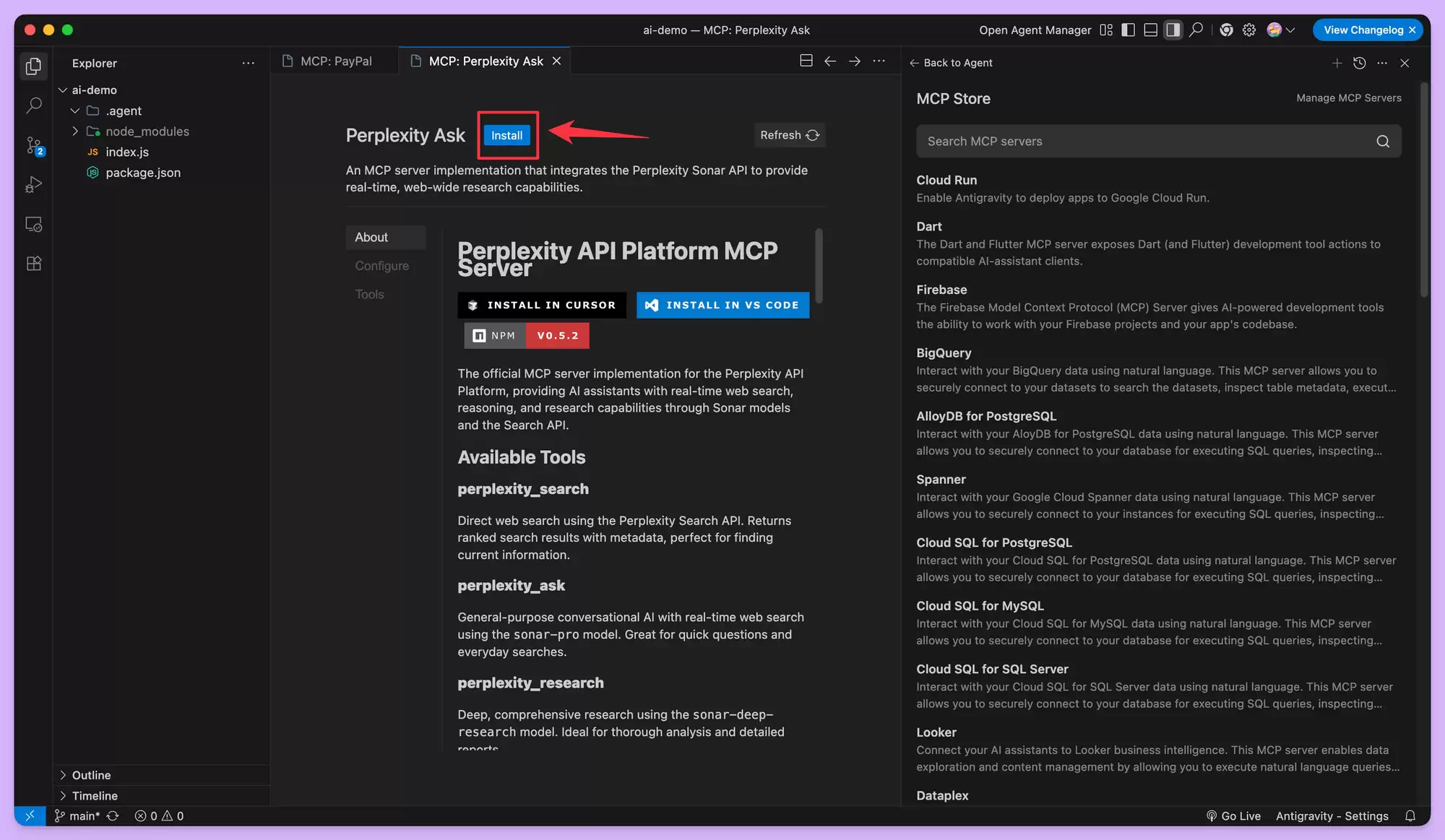This screenshot has width=1445, height=840.
Task: Go forward using editor right arrow
Action: (854, 61)
